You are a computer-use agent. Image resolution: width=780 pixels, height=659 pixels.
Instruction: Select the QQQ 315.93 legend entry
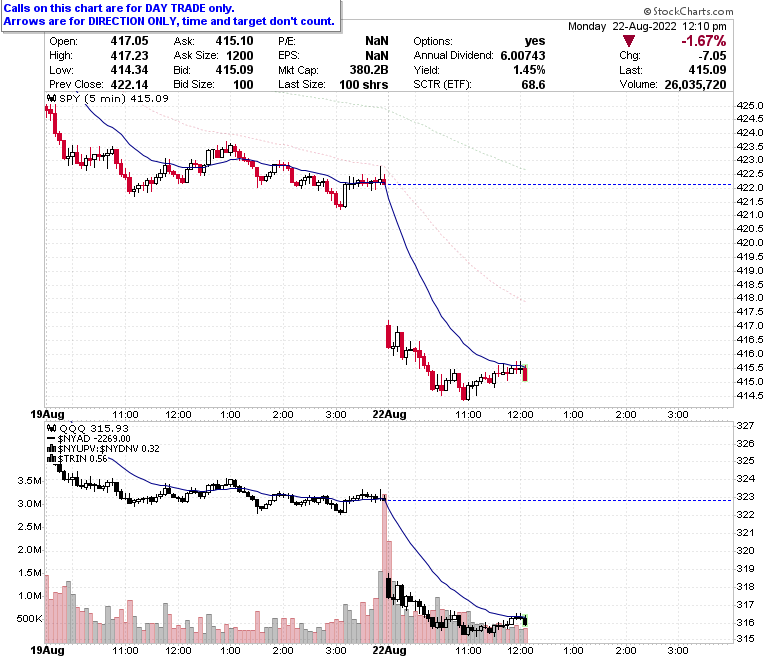(94, 428)
